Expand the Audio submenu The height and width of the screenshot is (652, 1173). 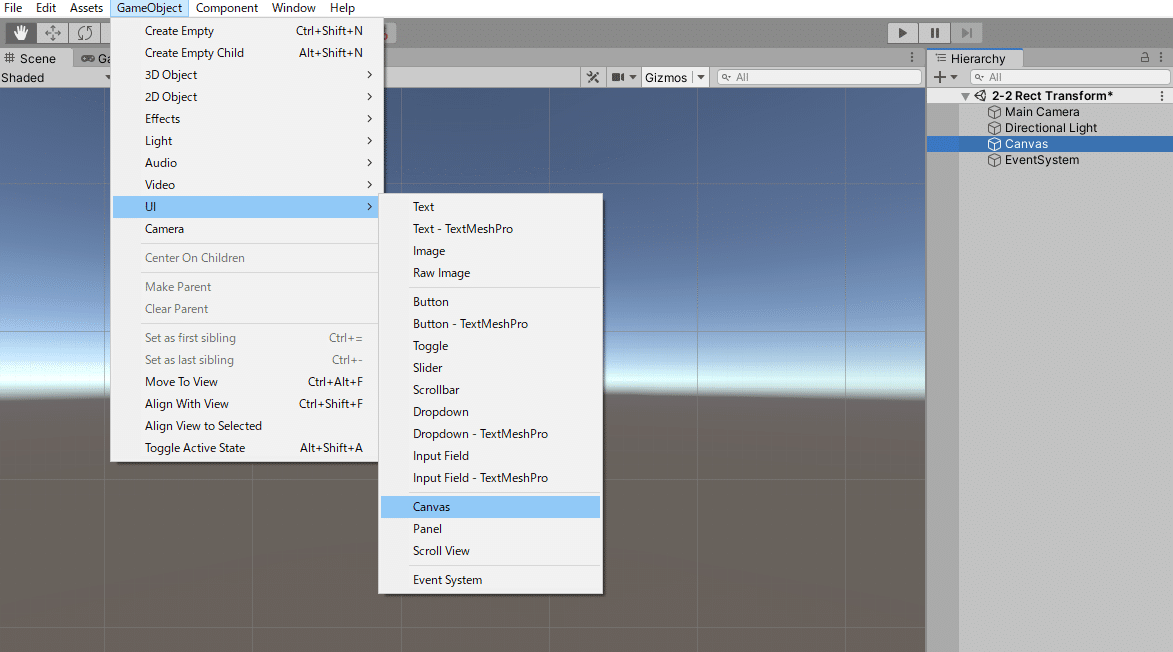(x=245, y=163)
